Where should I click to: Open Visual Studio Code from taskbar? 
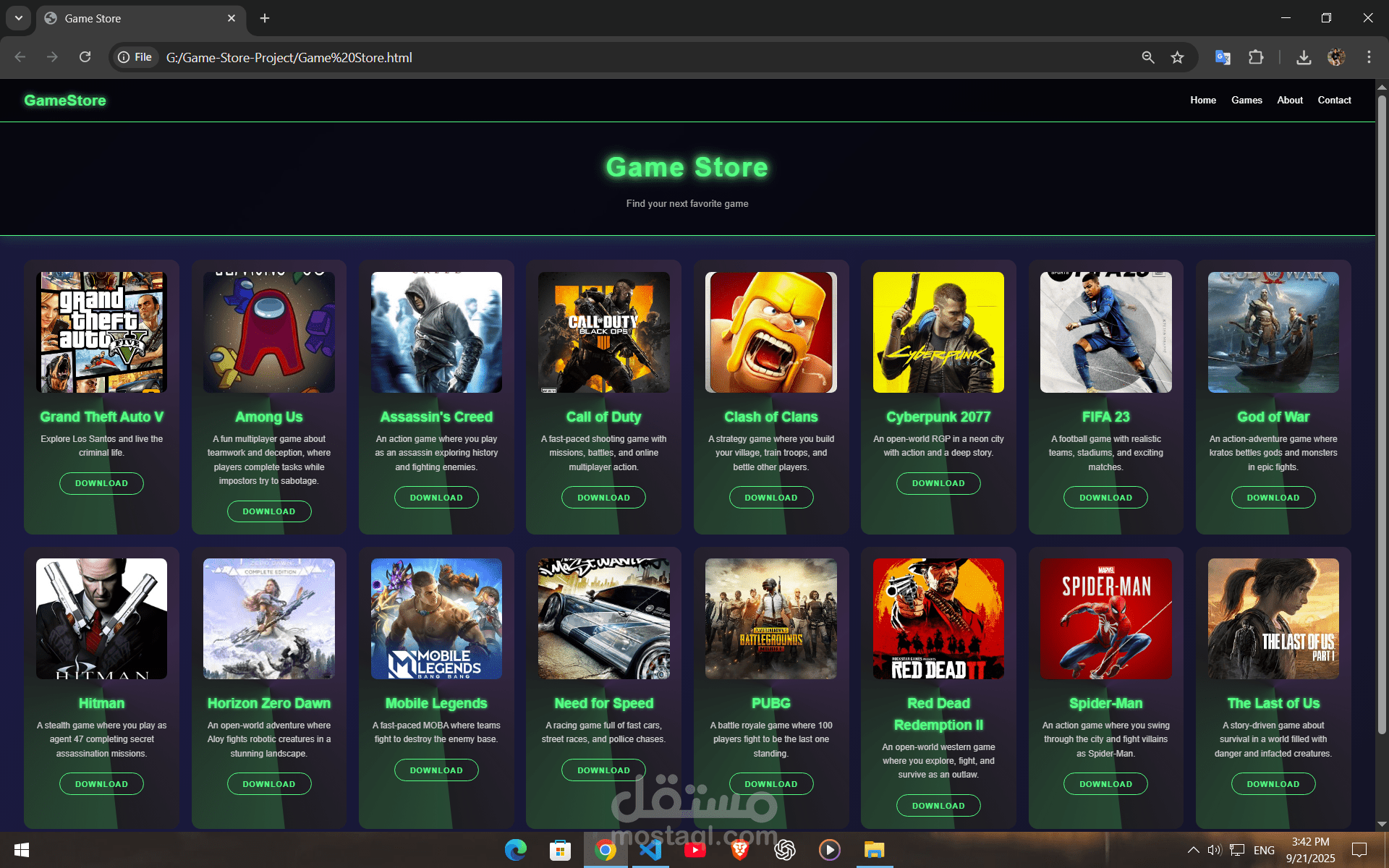pyautogui.click(x=650, y=850)
